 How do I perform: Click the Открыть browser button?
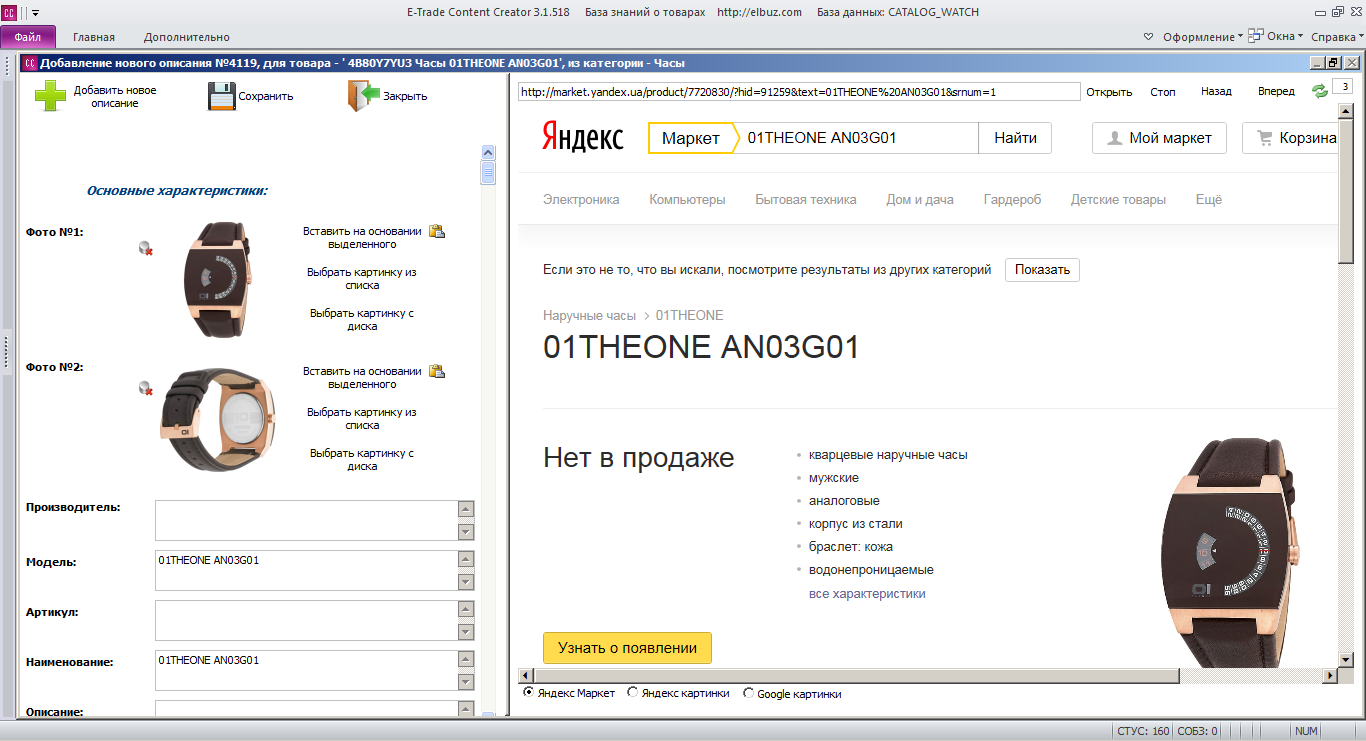[x=1109, y=92]
